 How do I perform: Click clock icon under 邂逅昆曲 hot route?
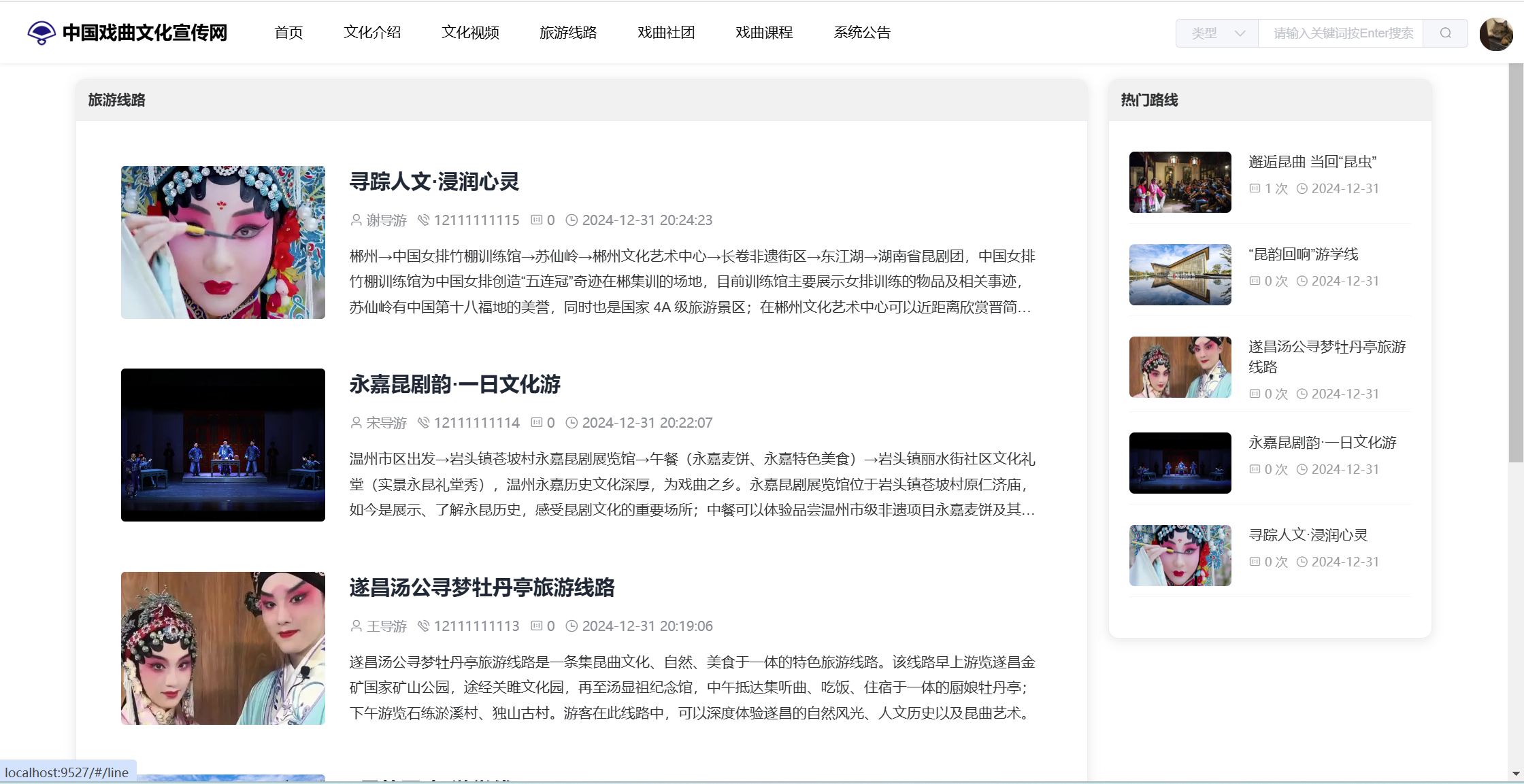pos(1302,188)
